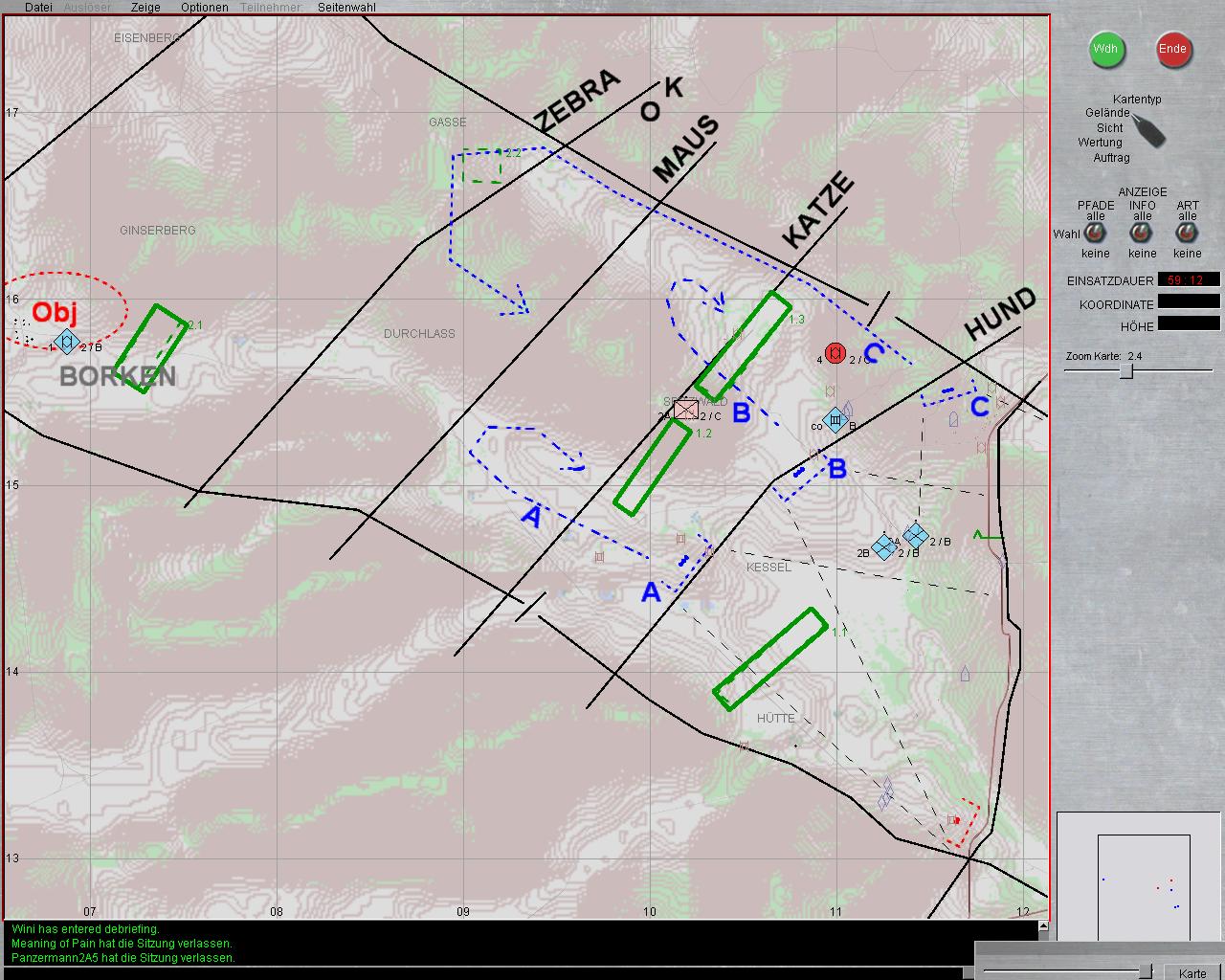
Task: Toggle the INFO display switch
Action: click(1142, 234)
